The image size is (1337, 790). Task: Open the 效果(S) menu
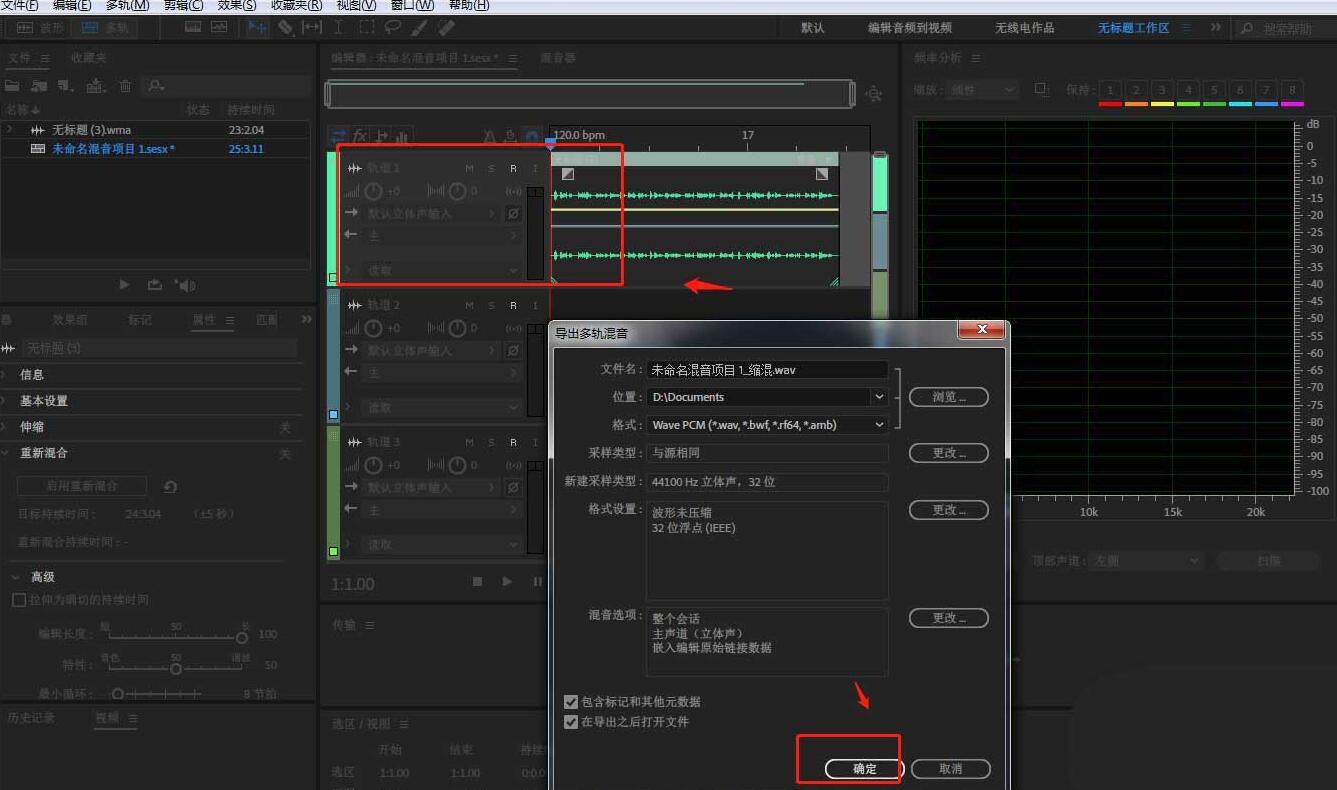[x=237, y=5]
